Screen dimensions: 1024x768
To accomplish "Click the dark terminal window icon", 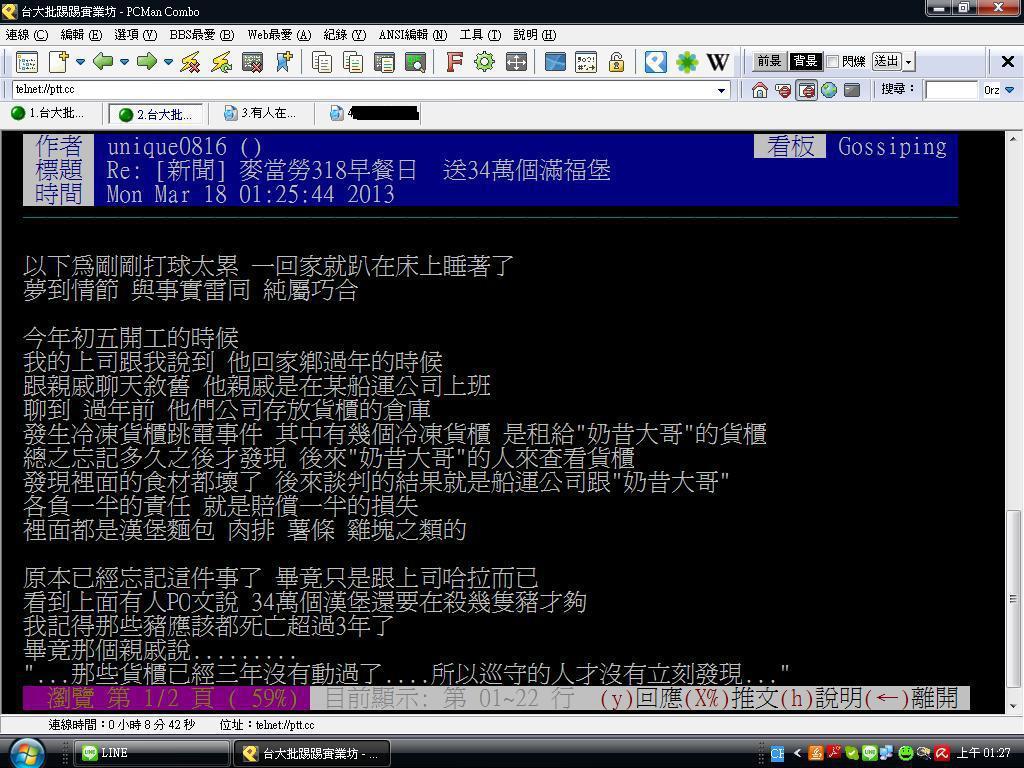I will (852, 90).
